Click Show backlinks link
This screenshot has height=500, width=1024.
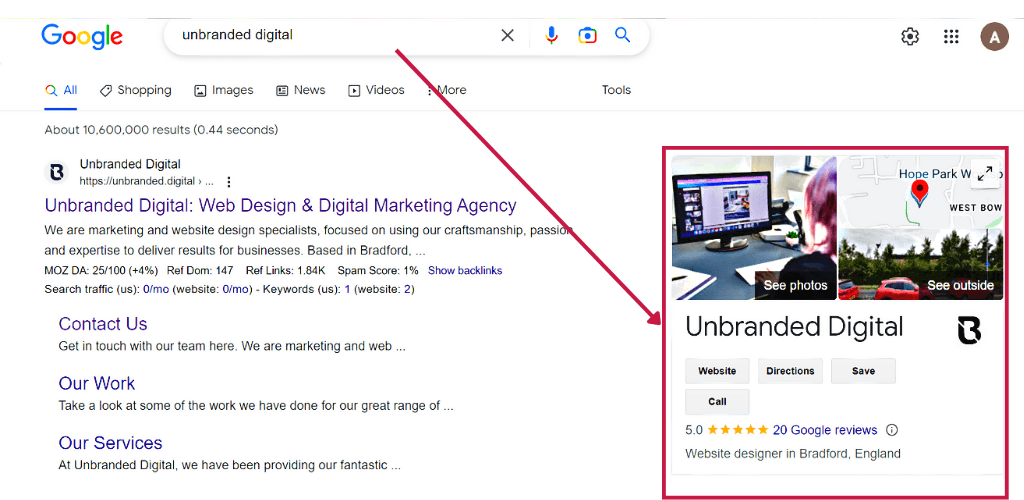[x=465, y=271]
